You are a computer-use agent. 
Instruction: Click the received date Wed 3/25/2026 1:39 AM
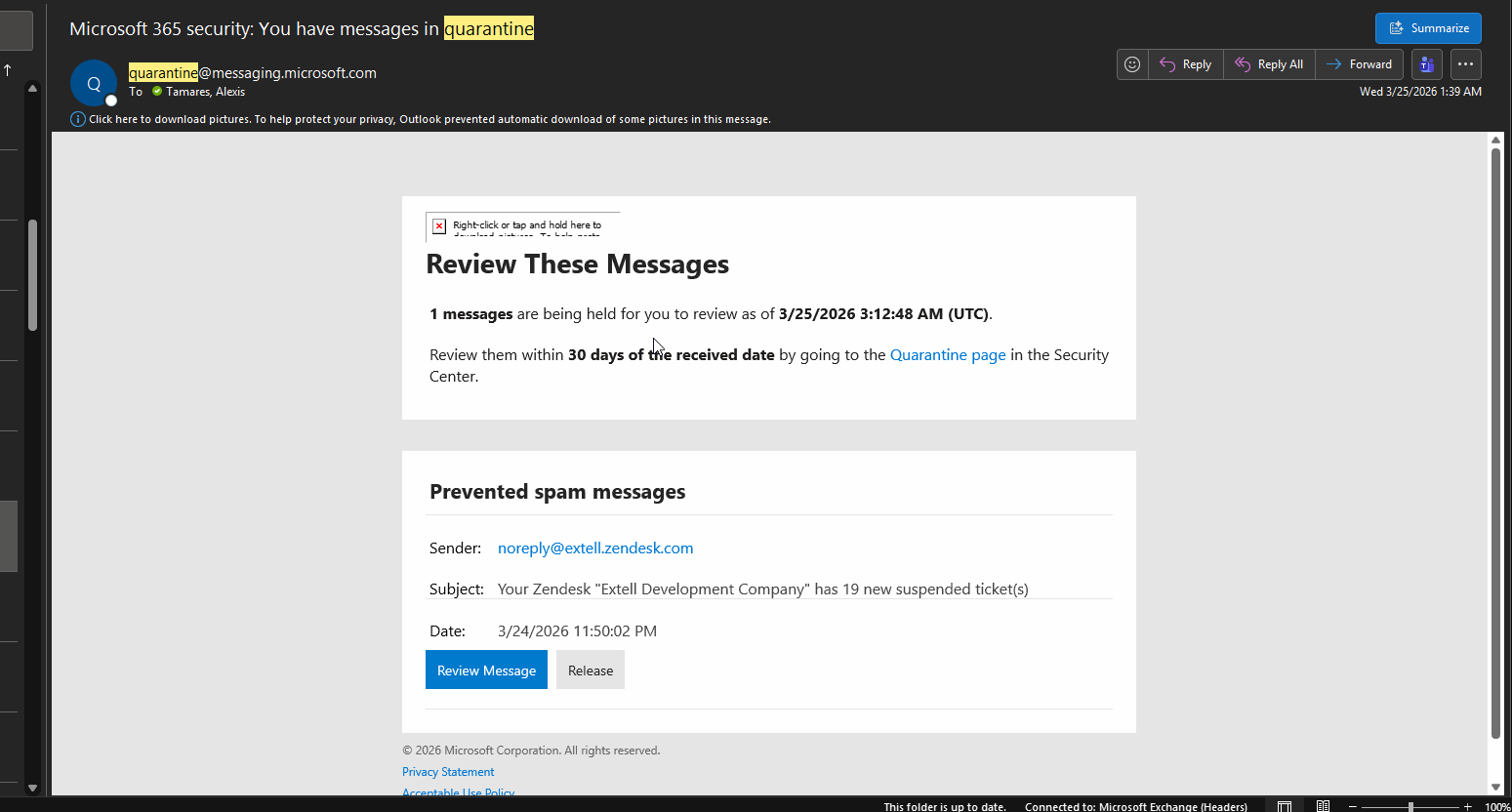click(x=1420, y=92)
